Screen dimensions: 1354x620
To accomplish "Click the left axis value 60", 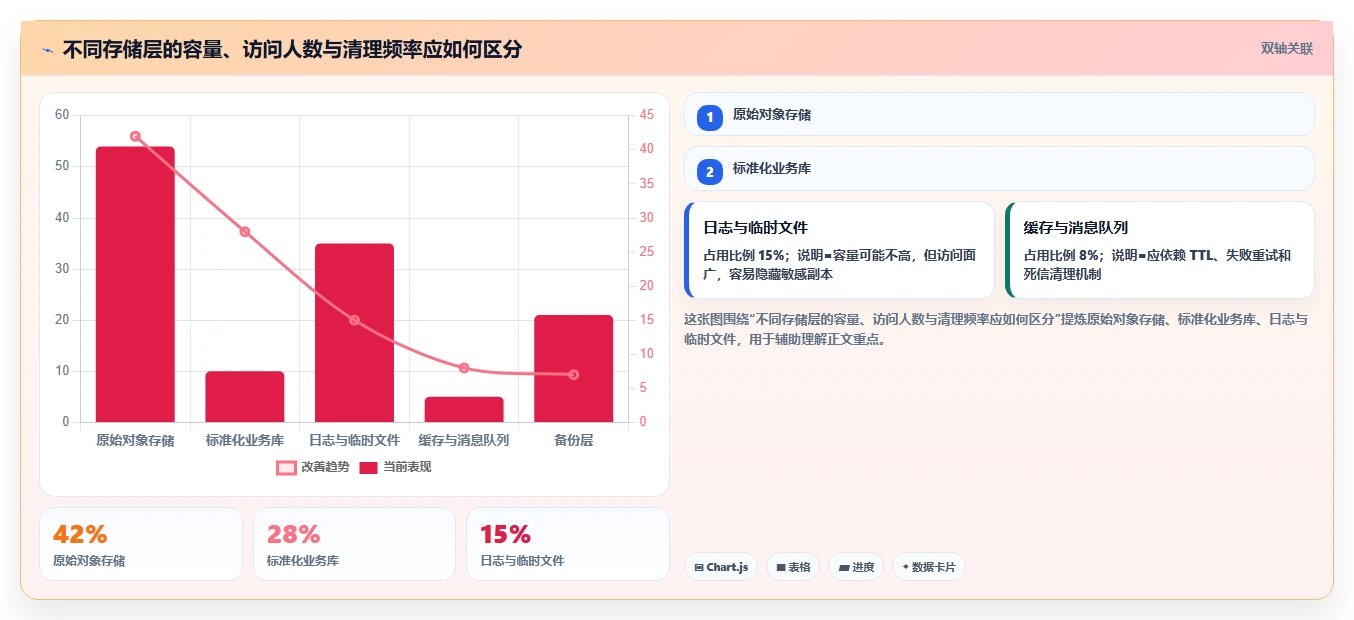I will (62, 115).
